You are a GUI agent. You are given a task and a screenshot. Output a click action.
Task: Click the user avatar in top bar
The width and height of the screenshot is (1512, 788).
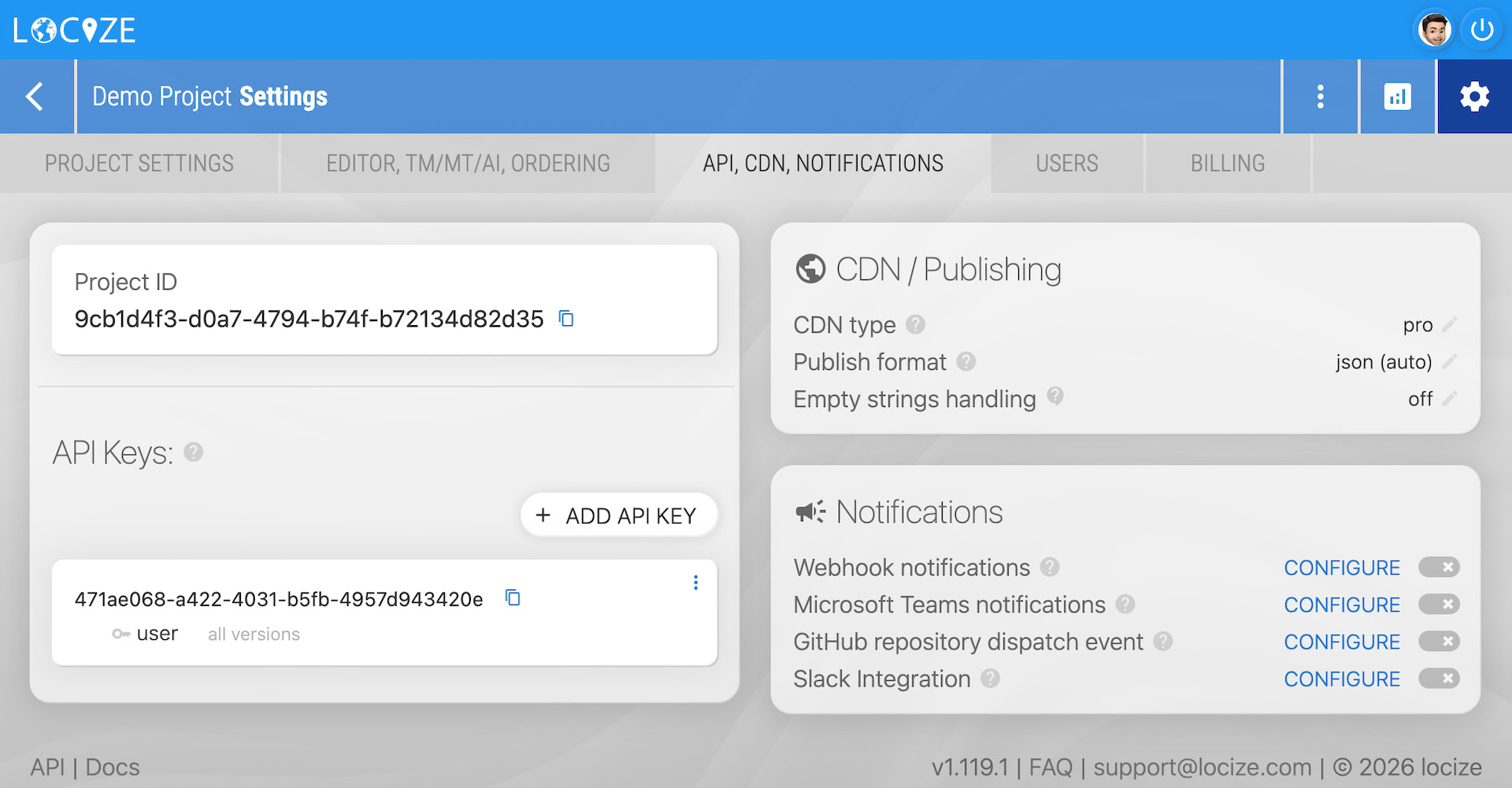[x=1434, y=31]
